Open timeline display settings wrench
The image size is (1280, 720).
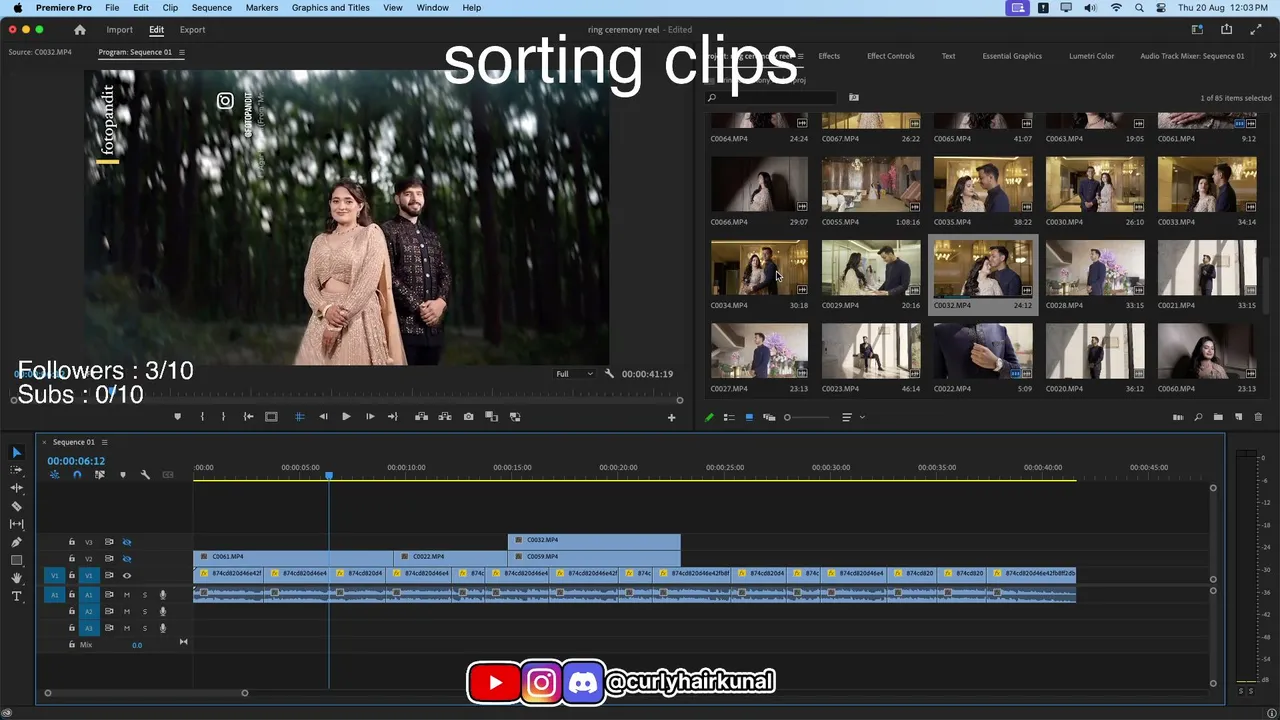tap(145, 474)
